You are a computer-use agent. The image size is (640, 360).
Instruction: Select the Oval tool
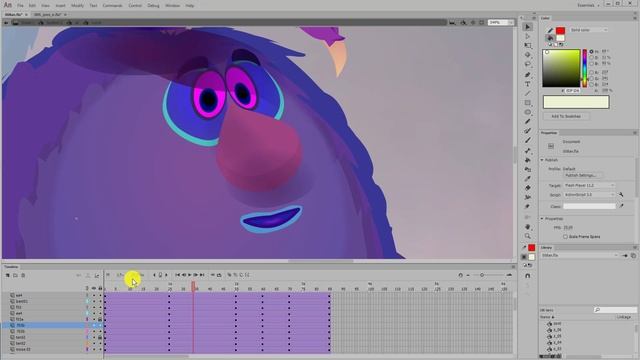coord(527,112)
